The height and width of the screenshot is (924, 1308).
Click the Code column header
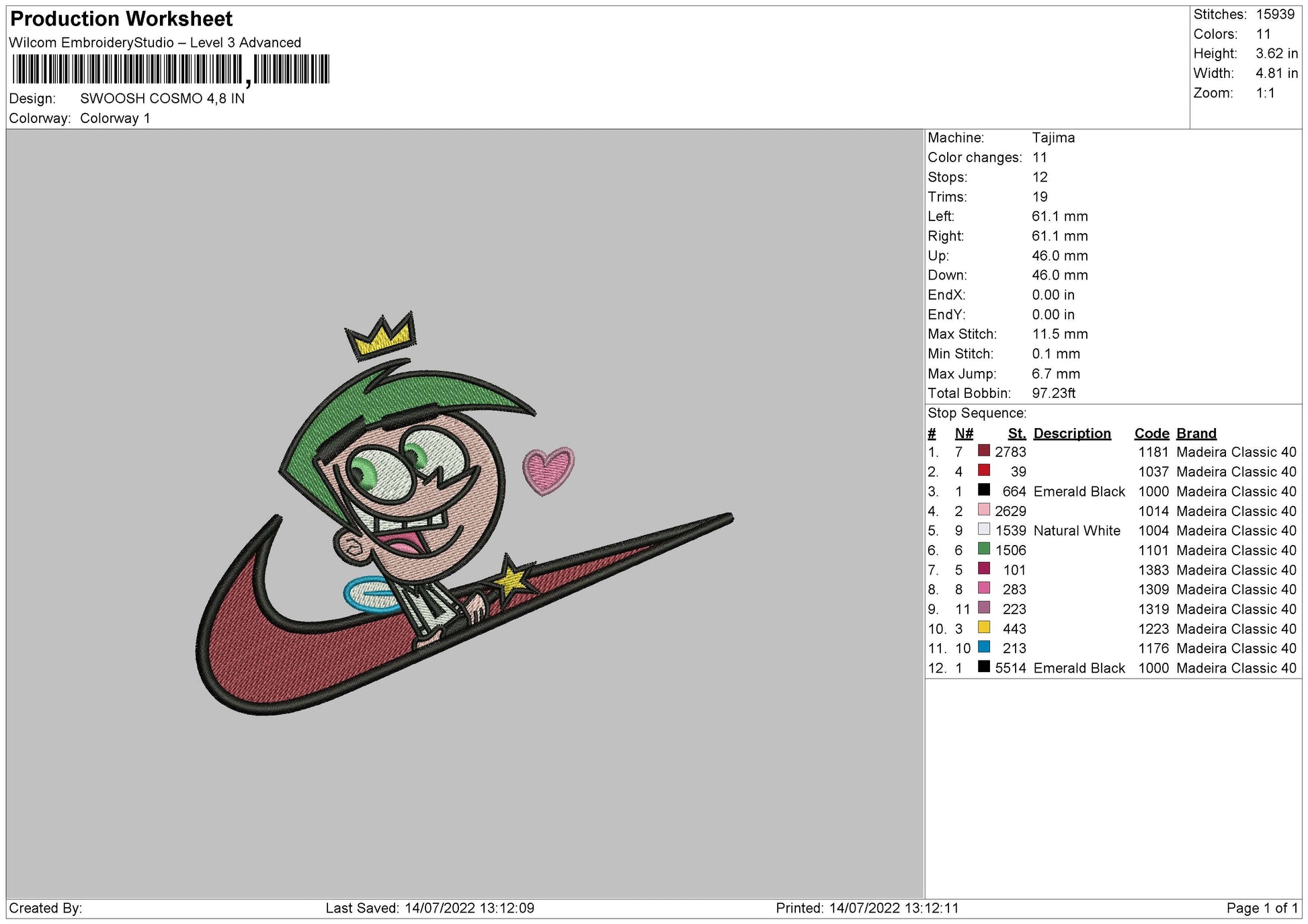(1151, 433)
